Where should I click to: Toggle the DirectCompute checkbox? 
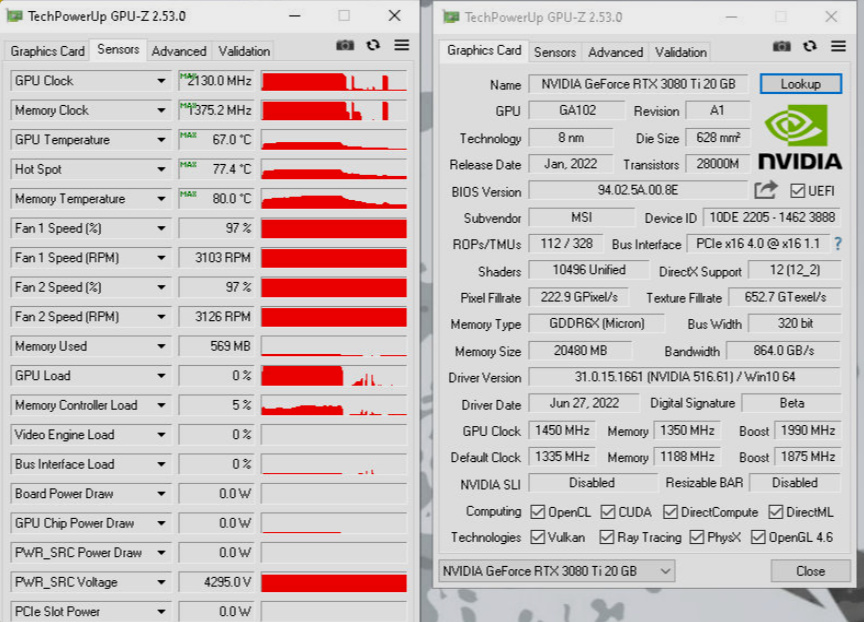click(x=669, y=512)
